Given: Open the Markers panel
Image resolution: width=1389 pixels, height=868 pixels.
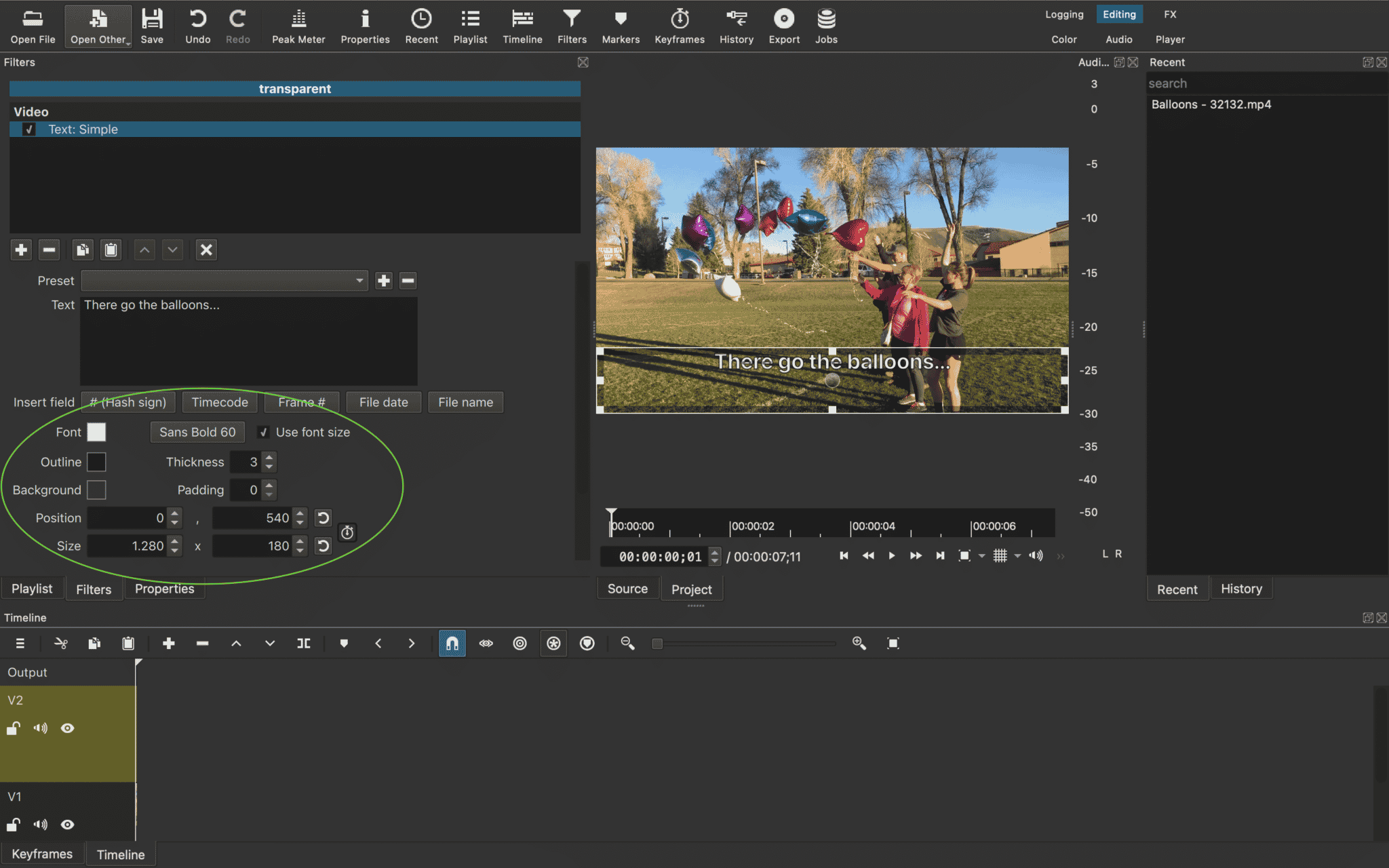Looking at the screenshot, I should point(620,26).
